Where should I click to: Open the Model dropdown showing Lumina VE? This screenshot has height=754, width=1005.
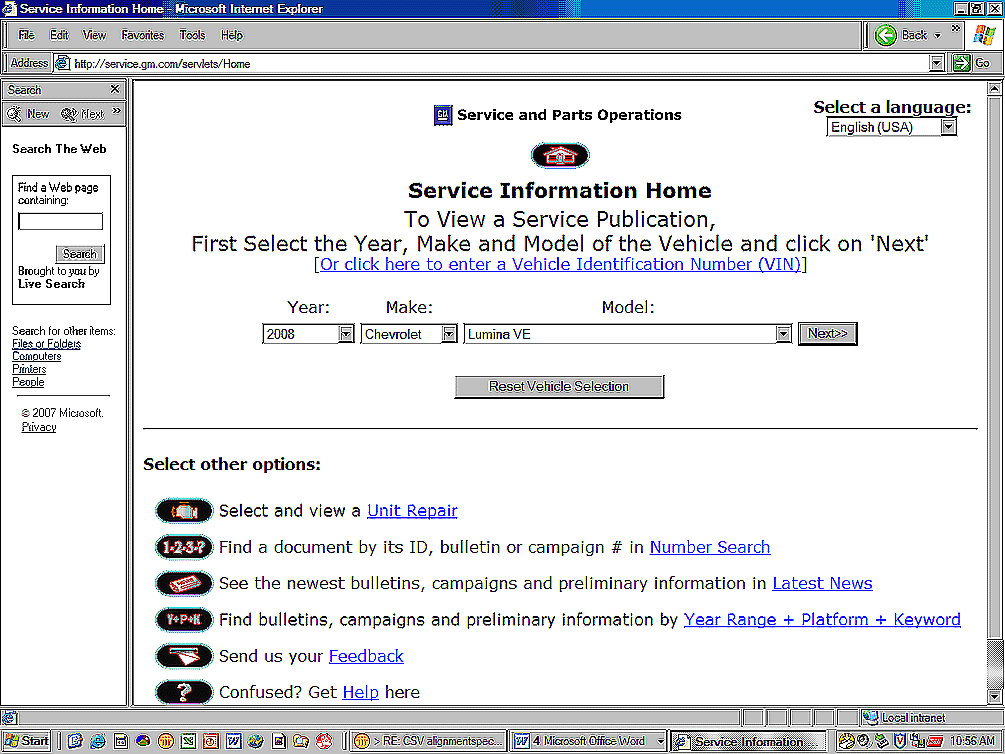click(x=783, y=334)
